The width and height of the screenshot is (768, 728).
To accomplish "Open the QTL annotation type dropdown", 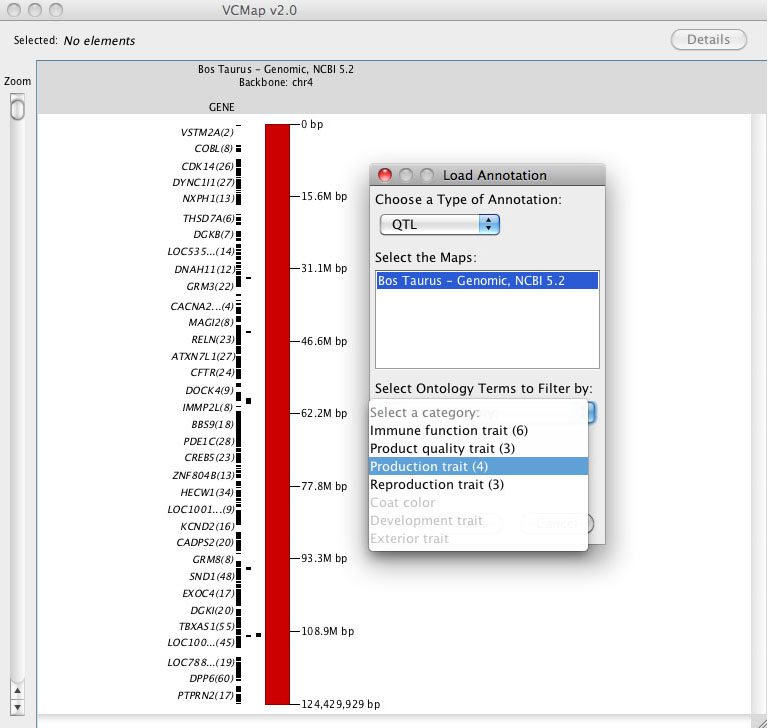I will [x=440, y=224].
